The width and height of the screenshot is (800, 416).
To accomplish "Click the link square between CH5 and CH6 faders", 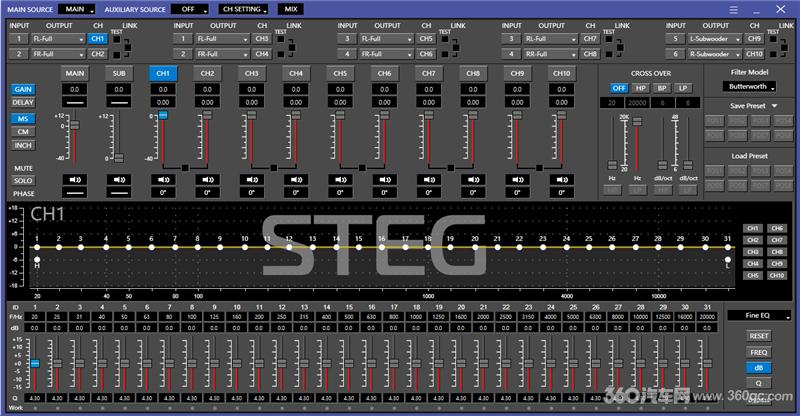I will [x=362, y=168].
